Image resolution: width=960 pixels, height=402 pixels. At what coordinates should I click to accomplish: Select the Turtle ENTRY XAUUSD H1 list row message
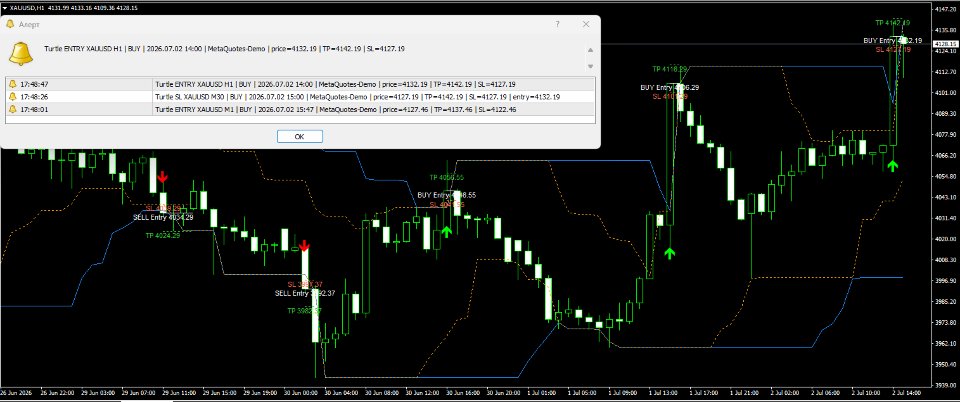(335, 84)
